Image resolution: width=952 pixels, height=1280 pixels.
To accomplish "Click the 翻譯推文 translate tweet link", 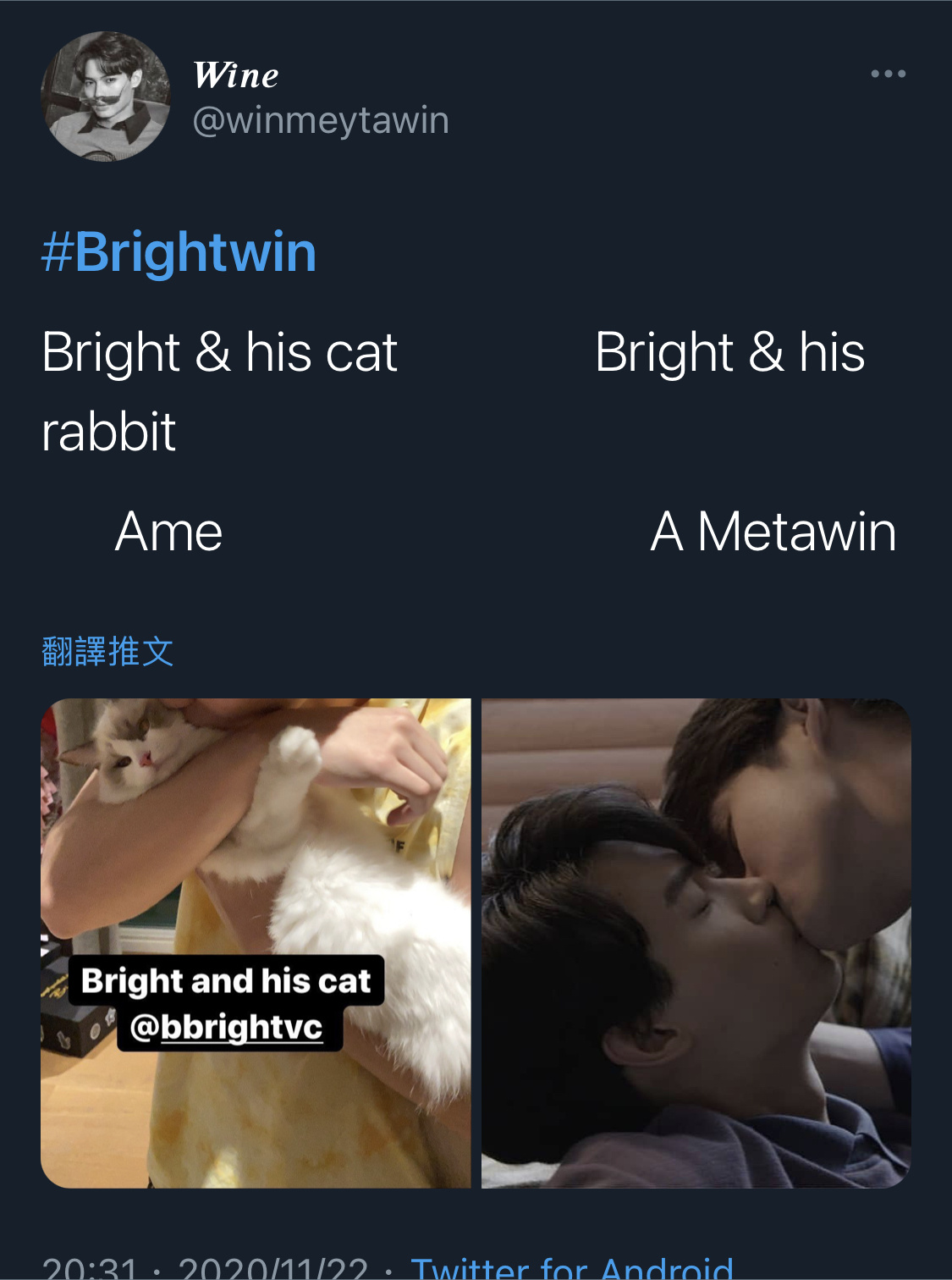I will click(x=107, y=652).
